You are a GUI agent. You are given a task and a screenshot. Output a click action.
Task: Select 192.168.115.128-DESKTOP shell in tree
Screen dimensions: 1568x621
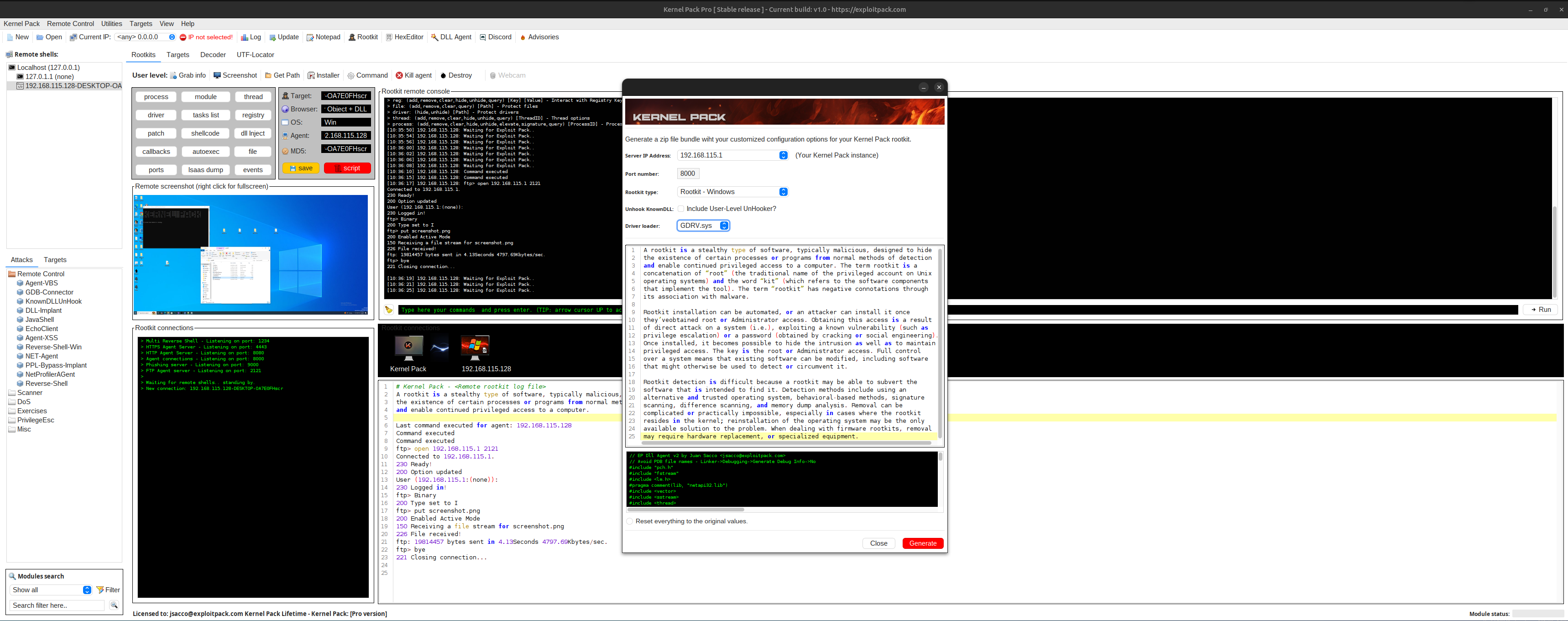pos(69,86)
